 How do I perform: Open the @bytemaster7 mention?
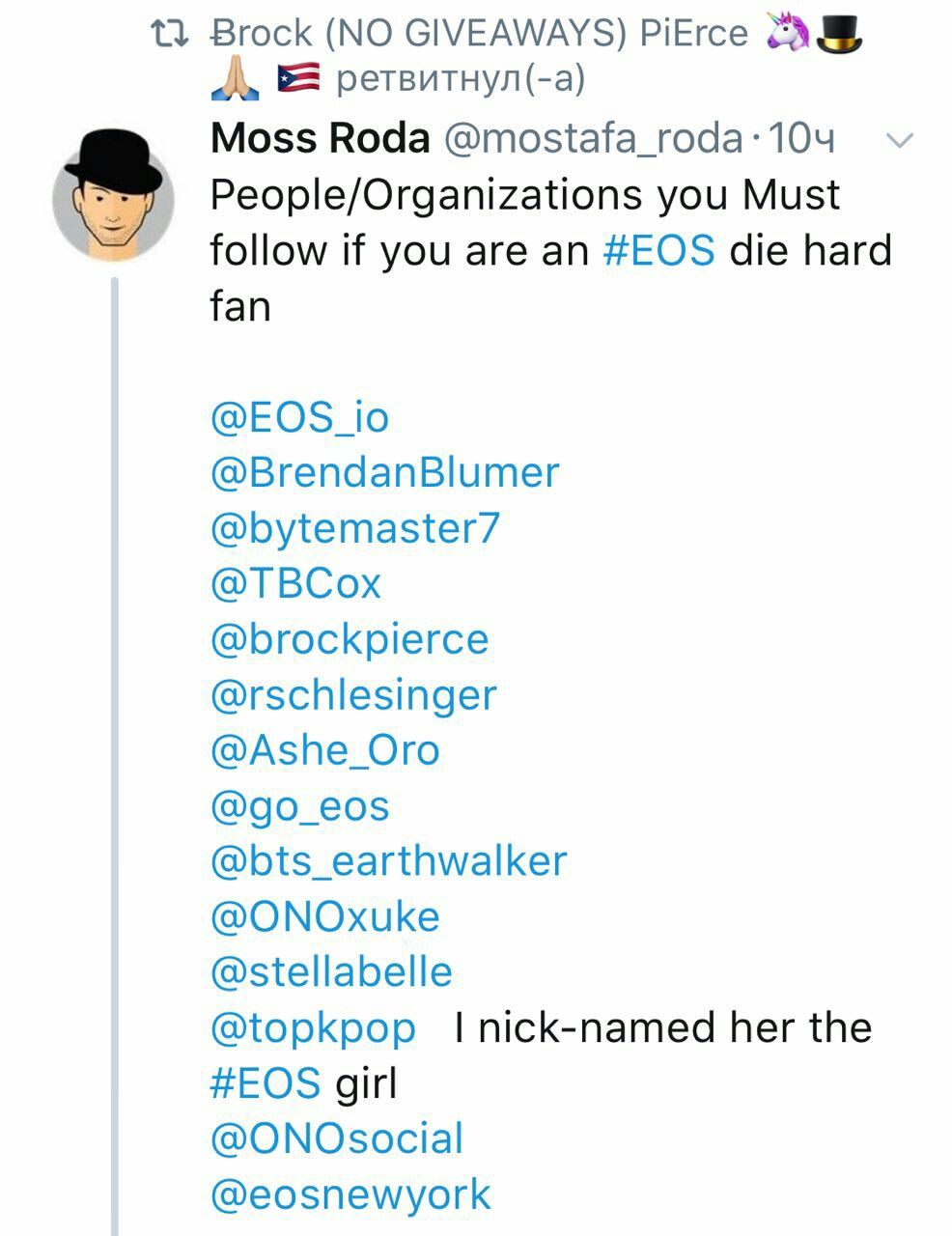(355, 528)
